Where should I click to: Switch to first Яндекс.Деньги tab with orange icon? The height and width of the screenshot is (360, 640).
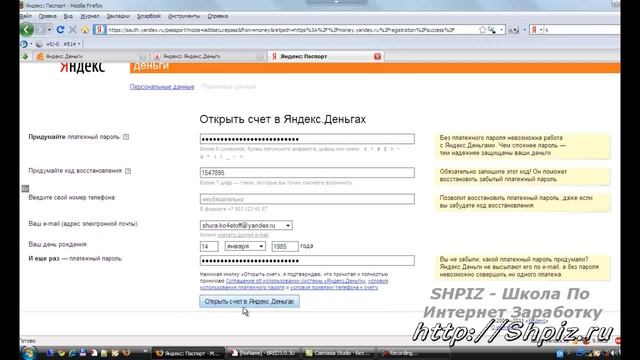click(x=90, y=56)
